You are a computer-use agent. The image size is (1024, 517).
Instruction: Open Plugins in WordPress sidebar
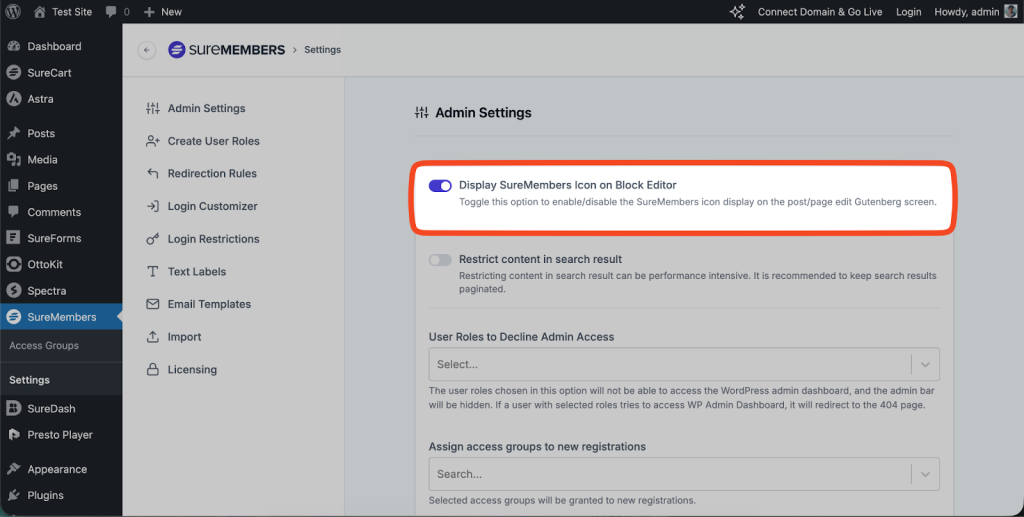click(x=45, y=495)
